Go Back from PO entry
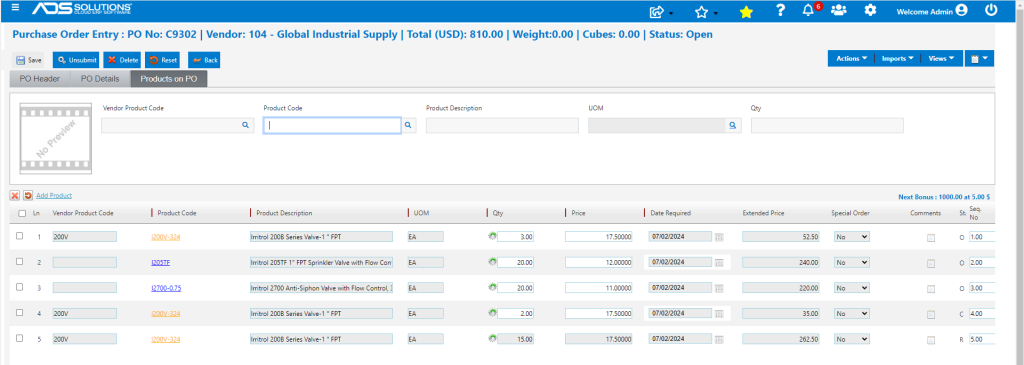Viewport: 1024px width, 365px height. coord(204,60)
